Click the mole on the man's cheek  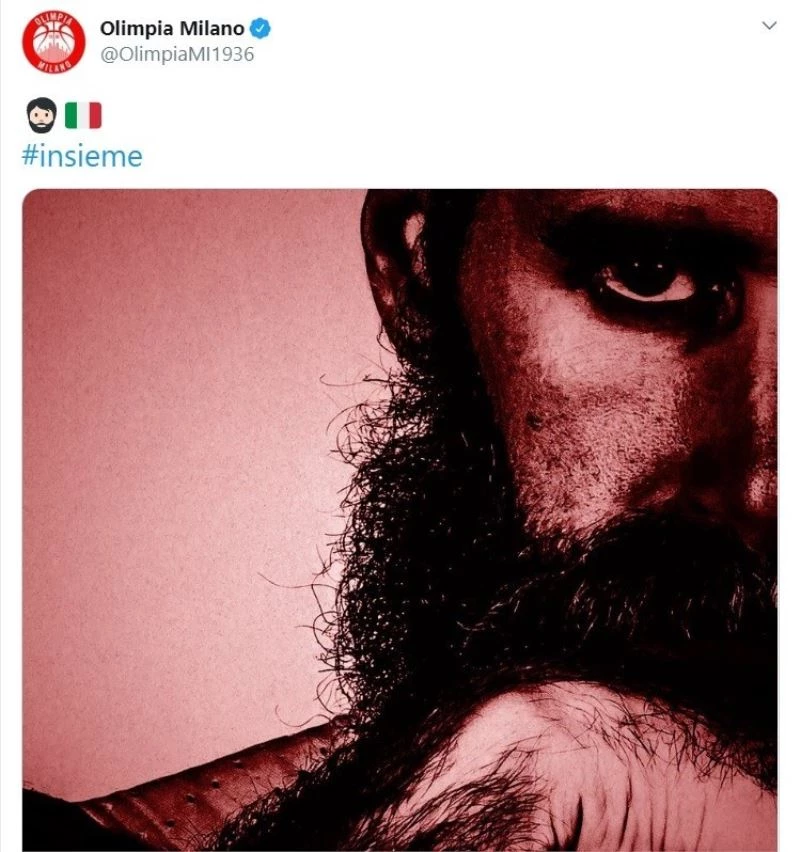click(533, 421)
